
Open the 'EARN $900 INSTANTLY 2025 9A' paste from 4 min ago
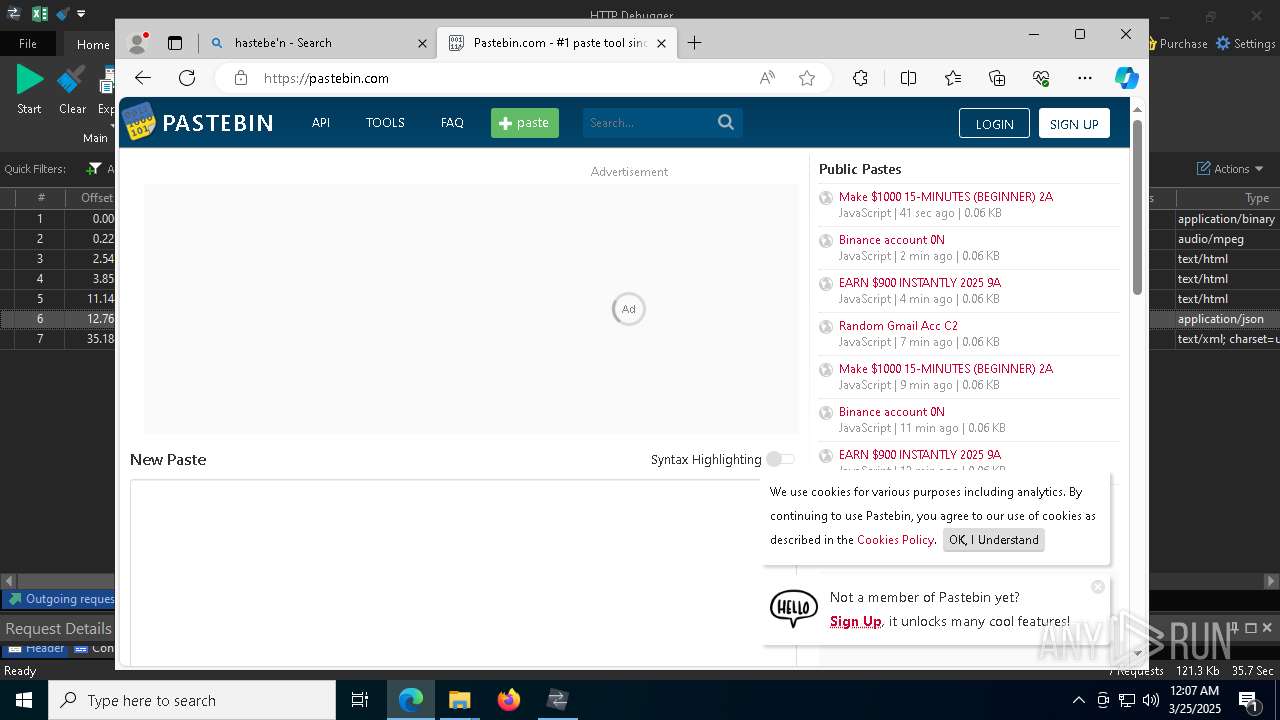coord(920,283)
